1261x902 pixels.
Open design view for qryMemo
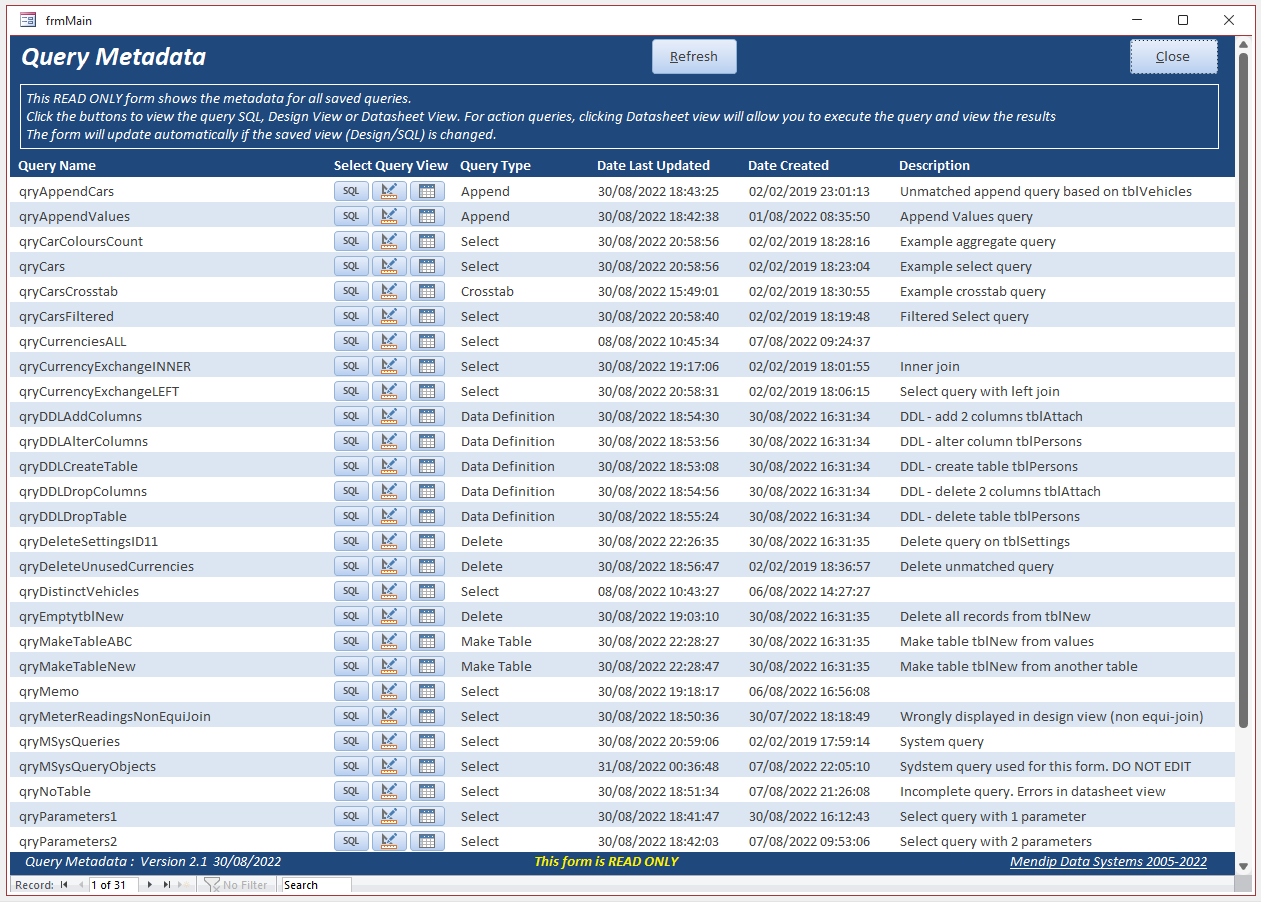point(389,691)
